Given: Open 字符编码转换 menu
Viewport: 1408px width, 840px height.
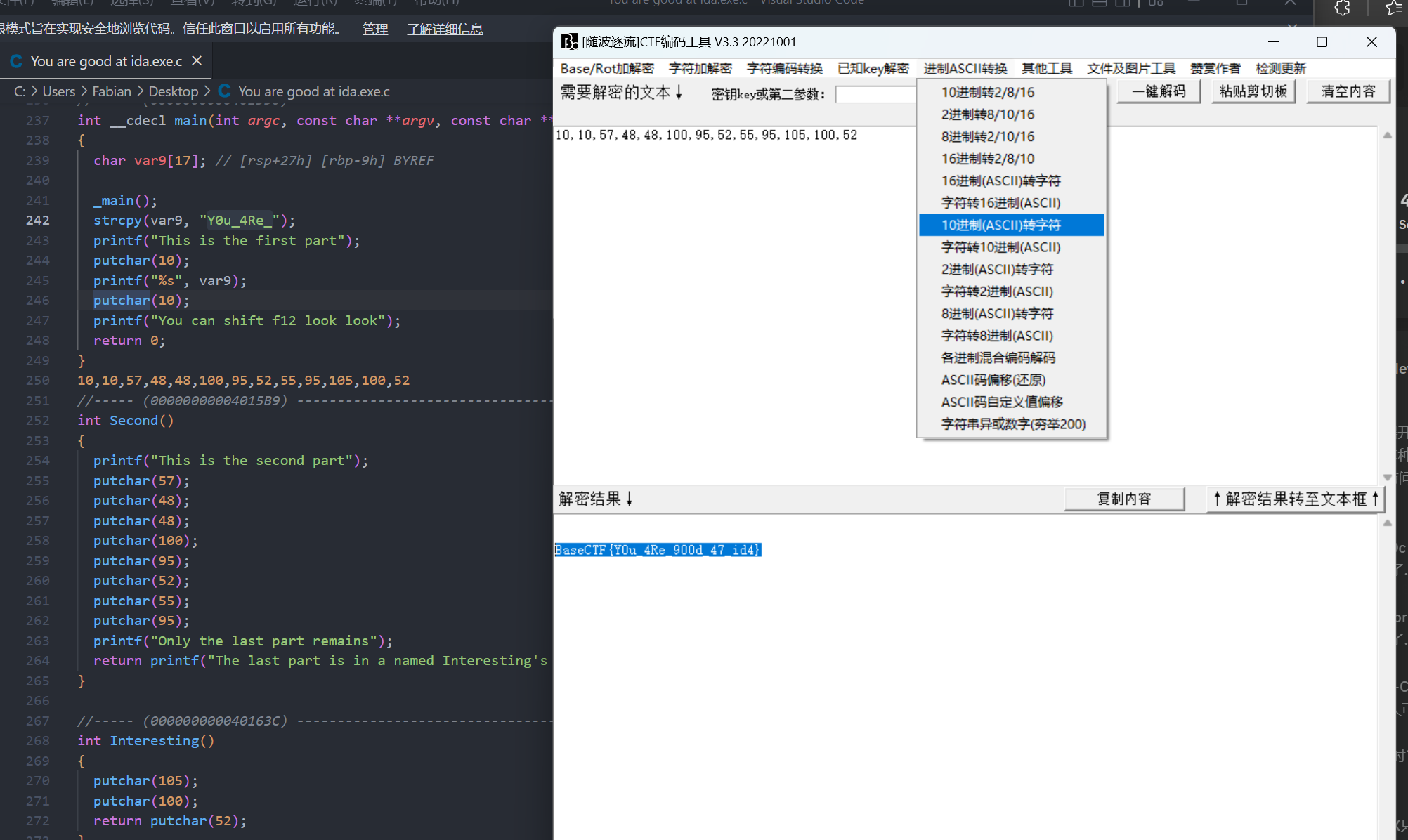Looking at the screenshot, I should [784, 68].
